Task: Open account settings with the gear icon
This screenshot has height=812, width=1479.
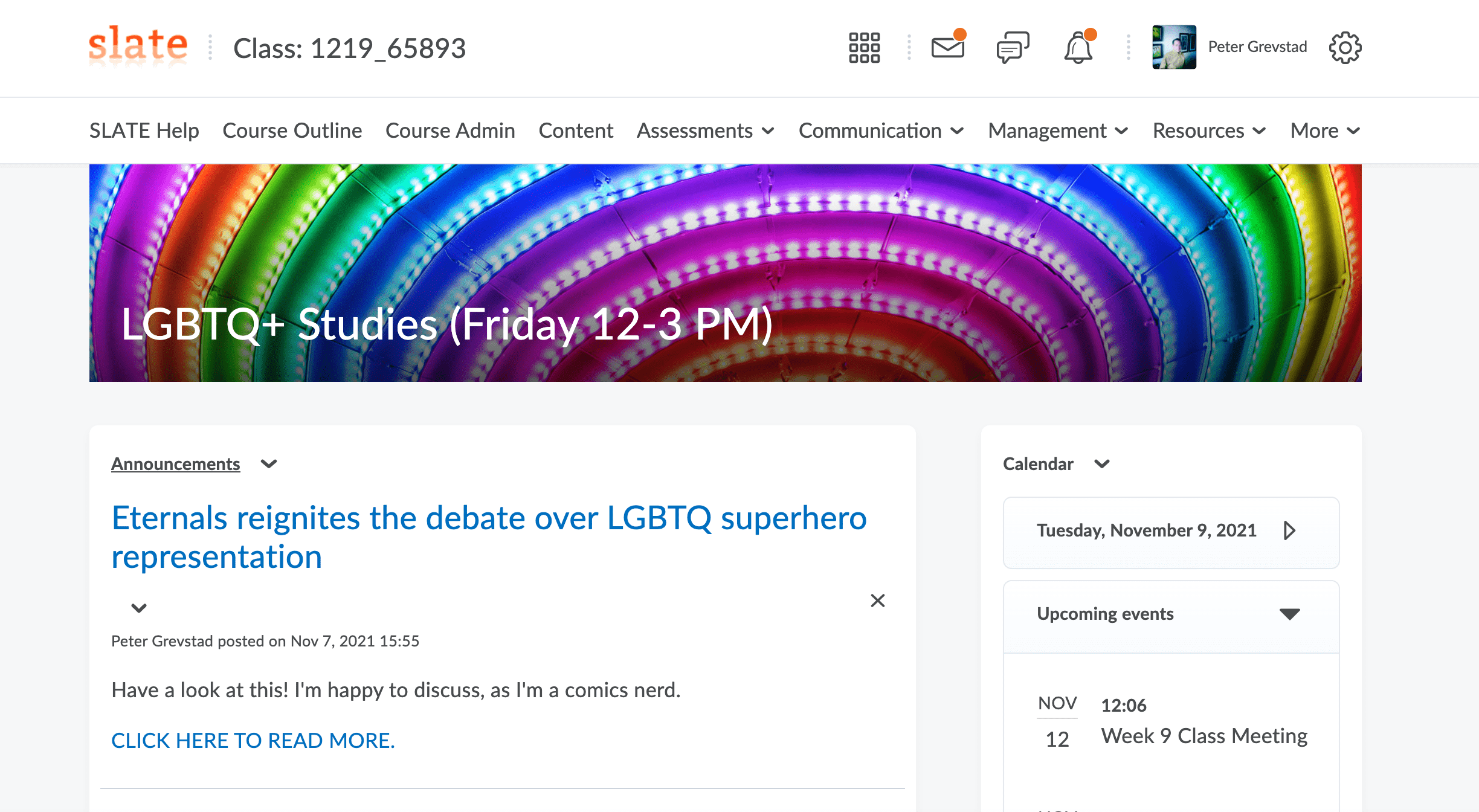Action: 1345,48
